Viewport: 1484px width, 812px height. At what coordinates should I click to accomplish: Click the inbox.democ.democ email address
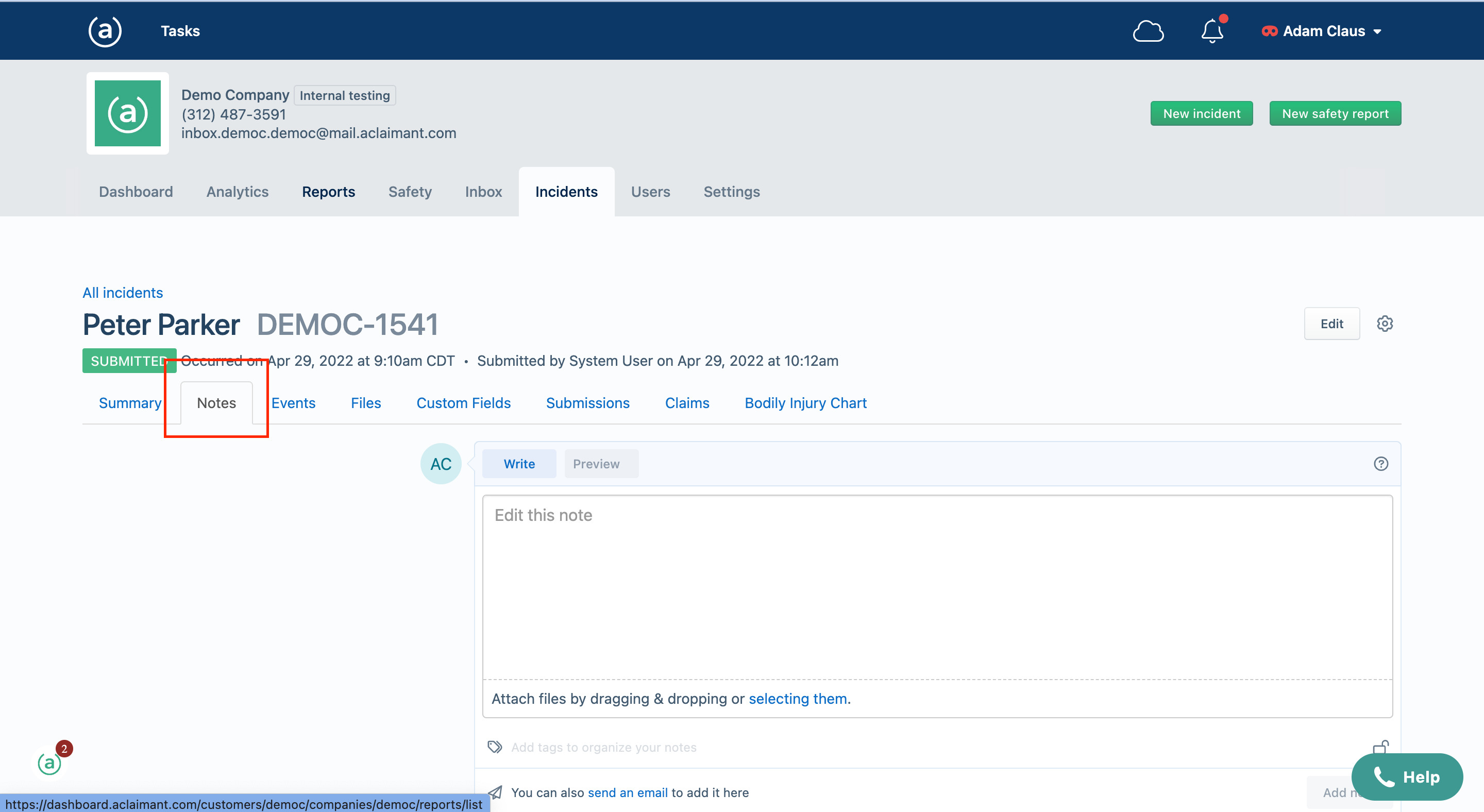point(318,133)
